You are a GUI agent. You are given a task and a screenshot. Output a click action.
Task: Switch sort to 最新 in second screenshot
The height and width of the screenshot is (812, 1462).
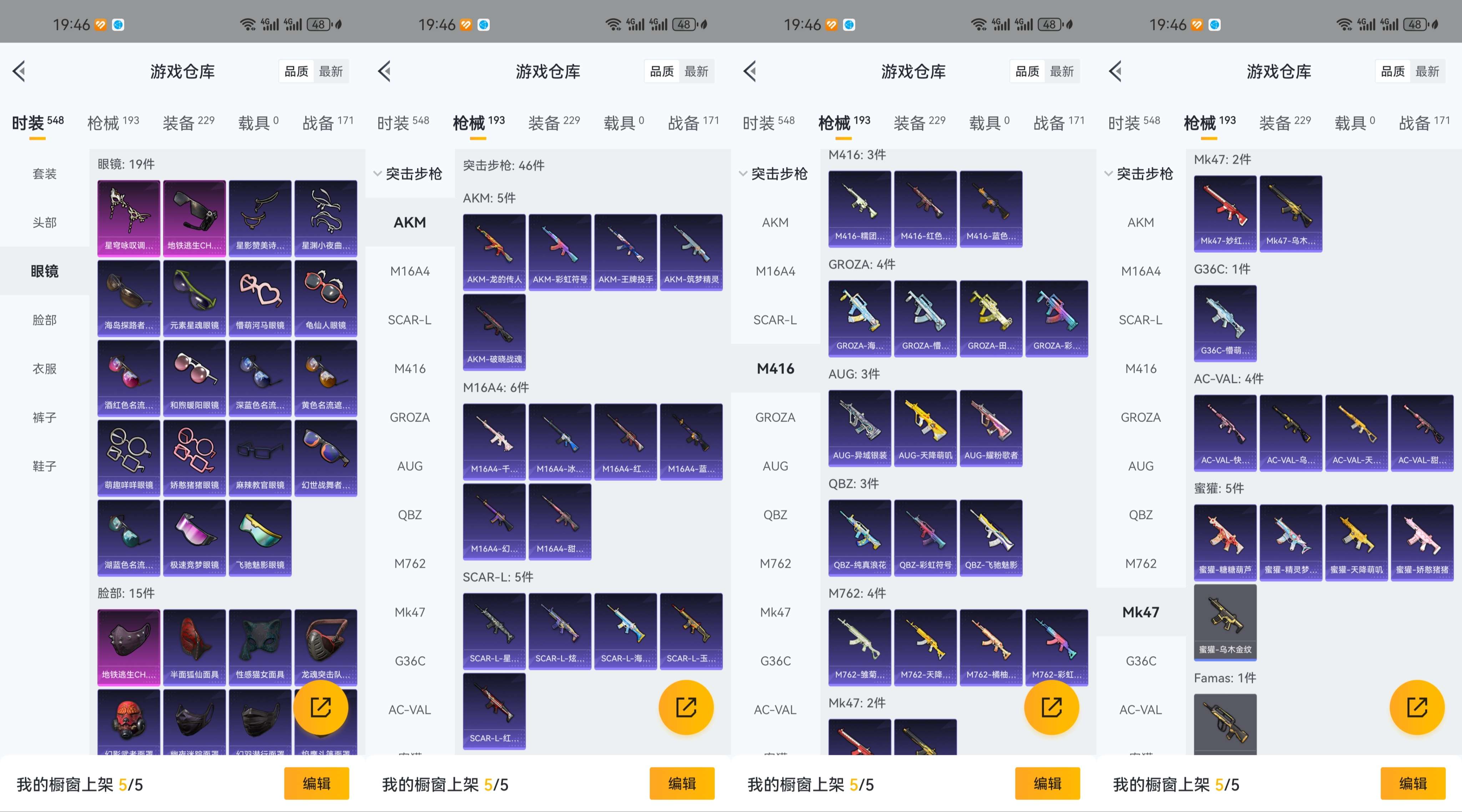(696, 71)
